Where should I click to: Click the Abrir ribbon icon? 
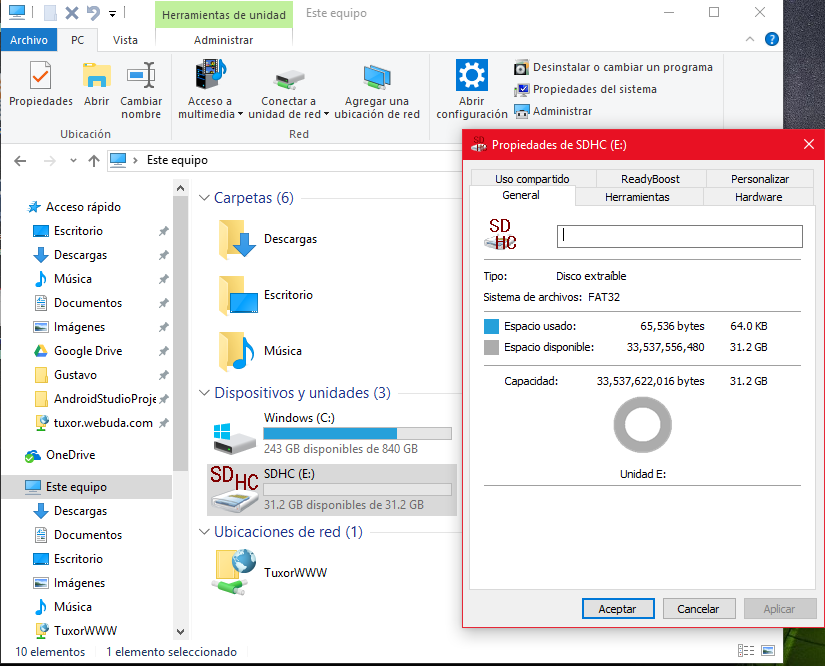point(96,84)
